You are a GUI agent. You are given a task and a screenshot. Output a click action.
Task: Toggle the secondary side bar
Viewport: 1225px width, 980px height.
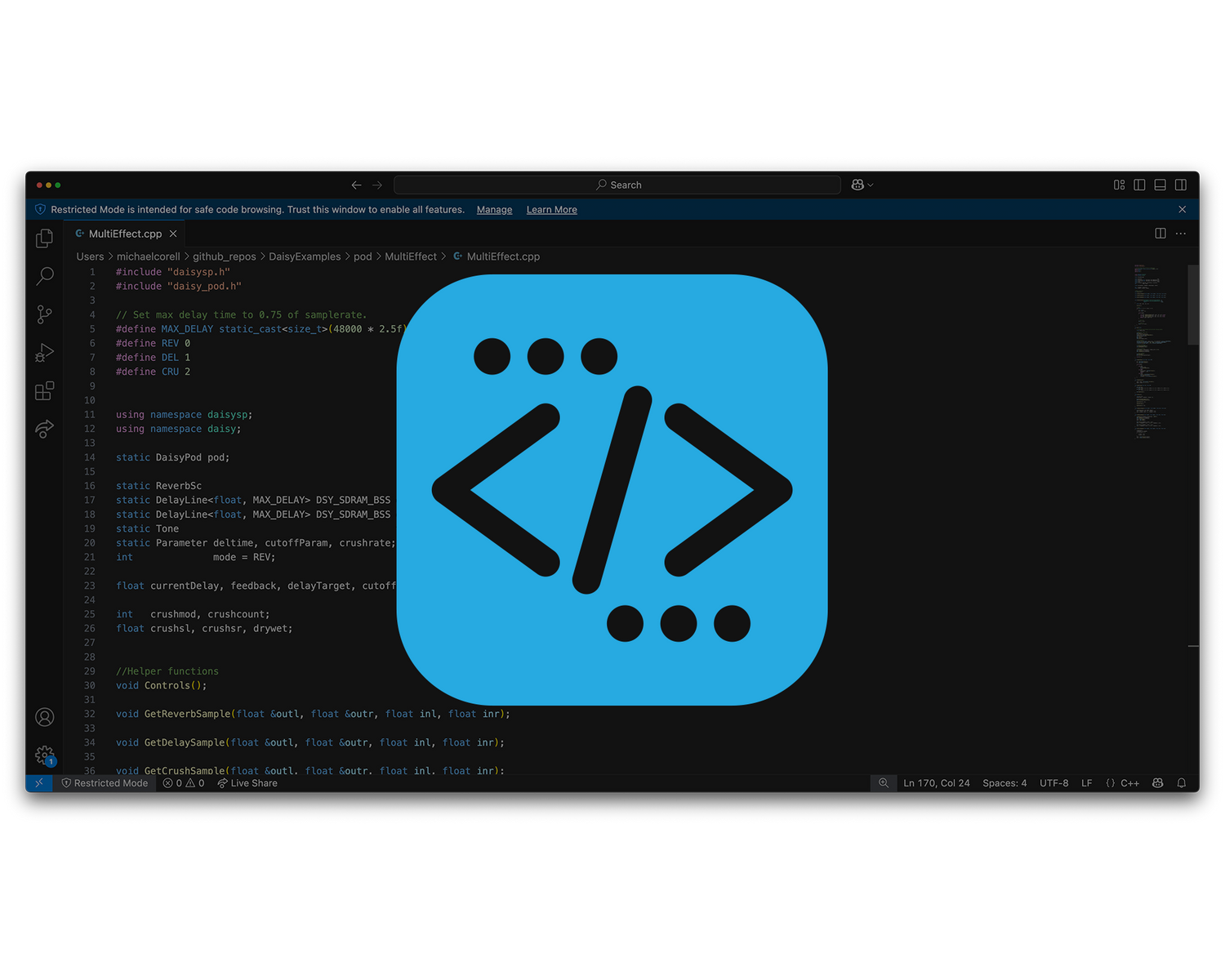coord(1181,185)
